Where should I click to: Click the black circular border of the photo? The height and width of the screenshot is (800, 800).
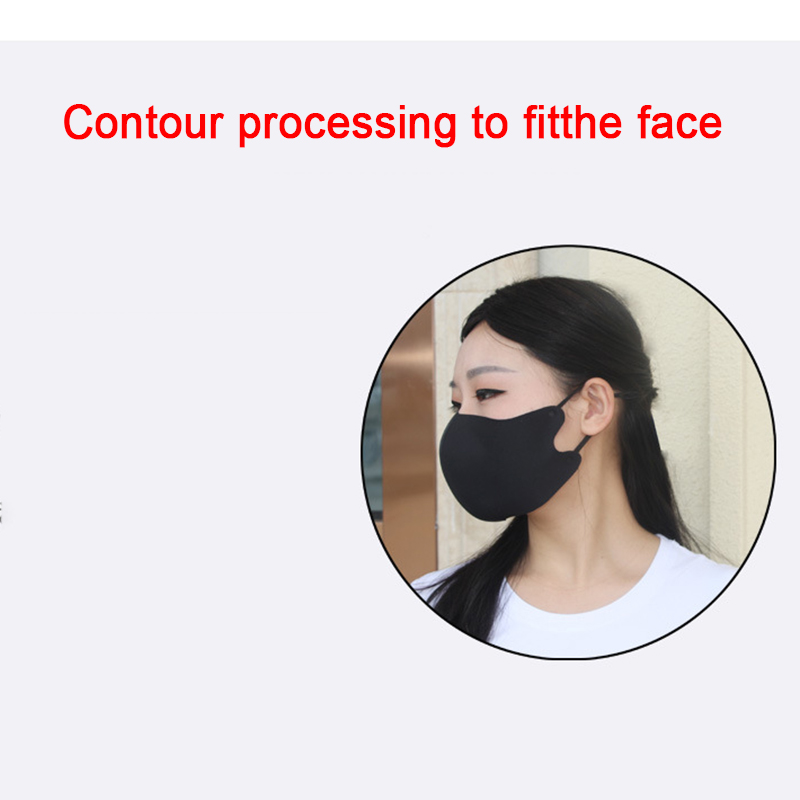click(568, 246)
